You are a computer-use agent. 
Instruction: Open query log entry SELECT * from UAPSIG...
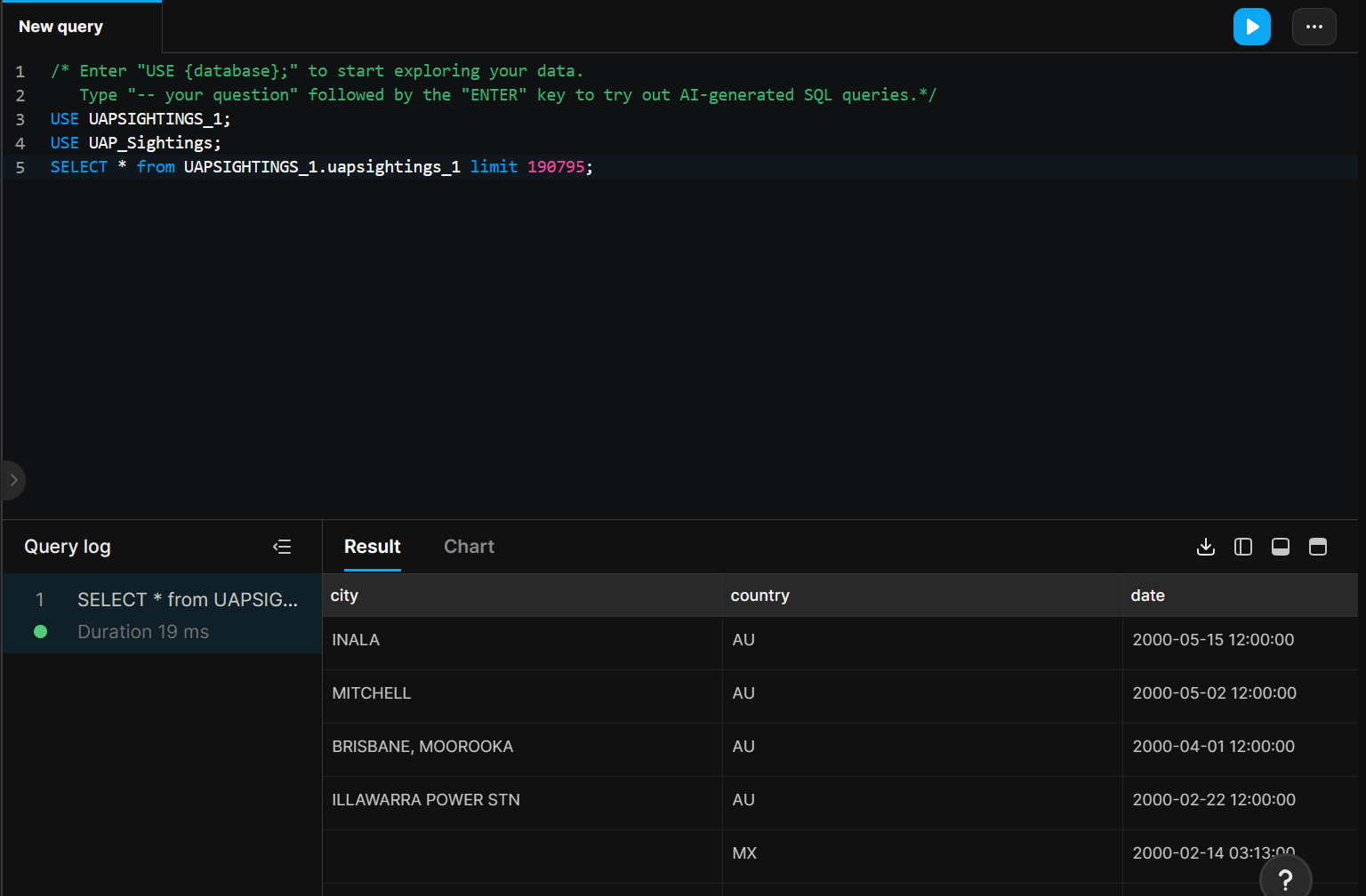[162, 614]
